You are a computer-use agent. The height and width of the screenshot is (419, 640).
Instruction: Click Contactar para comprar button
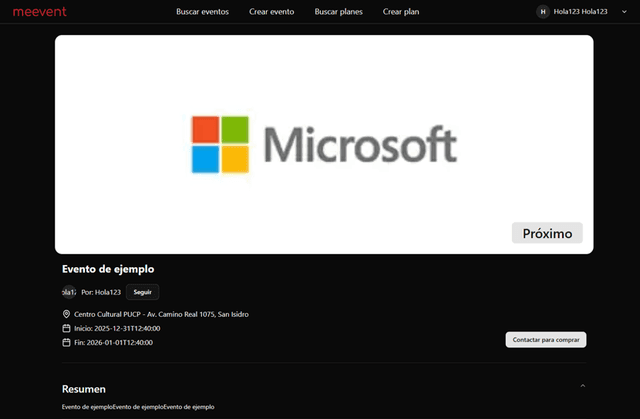[546, 340]
